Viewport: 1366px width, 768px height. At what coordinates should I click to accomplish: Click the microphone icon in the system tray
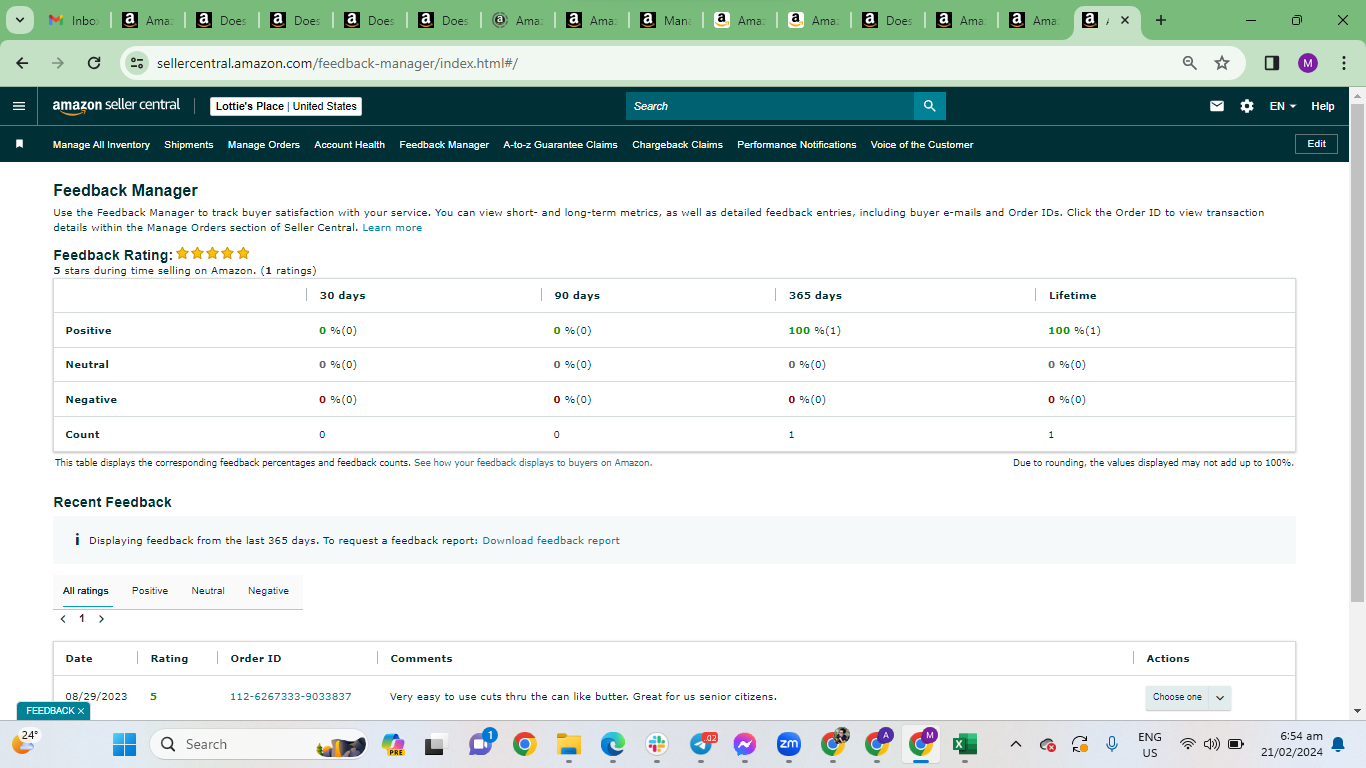point(1112,744)
